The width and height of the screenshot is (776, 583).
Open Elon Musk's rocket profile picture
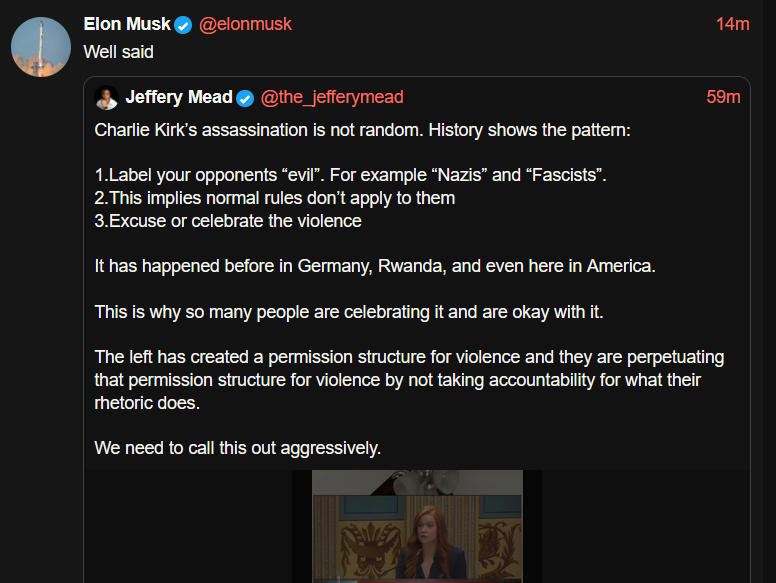click(41, 47)
